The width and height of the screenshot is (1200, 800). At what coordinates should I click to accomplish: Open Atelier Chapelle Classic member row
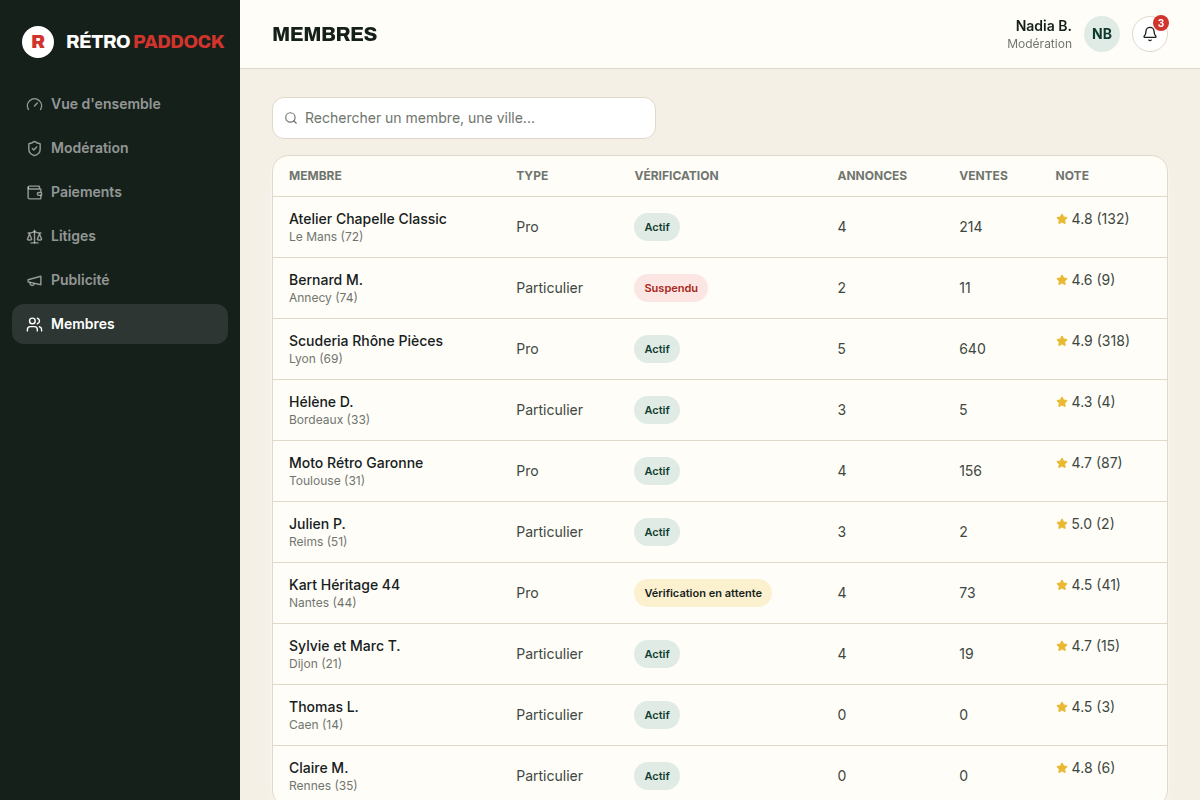click(720, 227)
